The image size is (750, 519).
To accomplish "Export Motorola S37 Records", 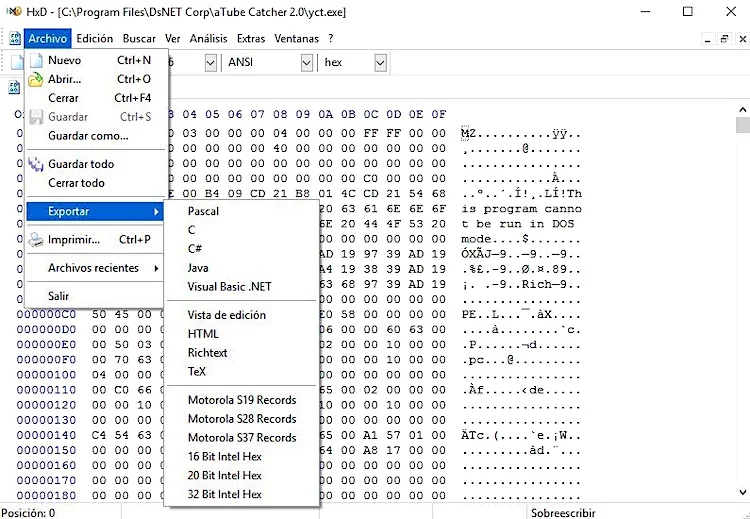I will (x=242, y=438).
